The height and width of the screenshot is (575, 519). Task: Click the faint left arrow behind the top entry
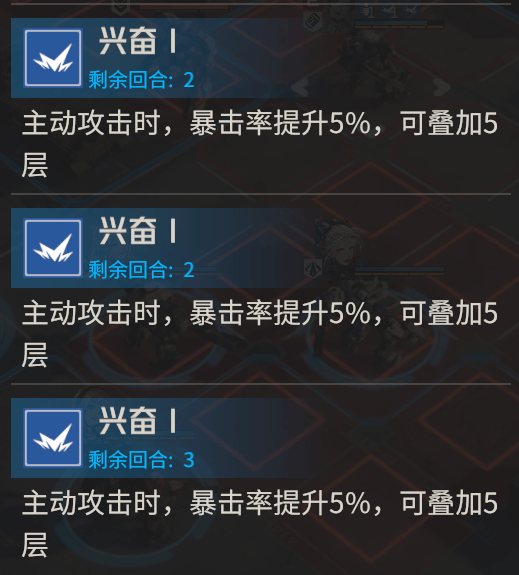[300, 87]
